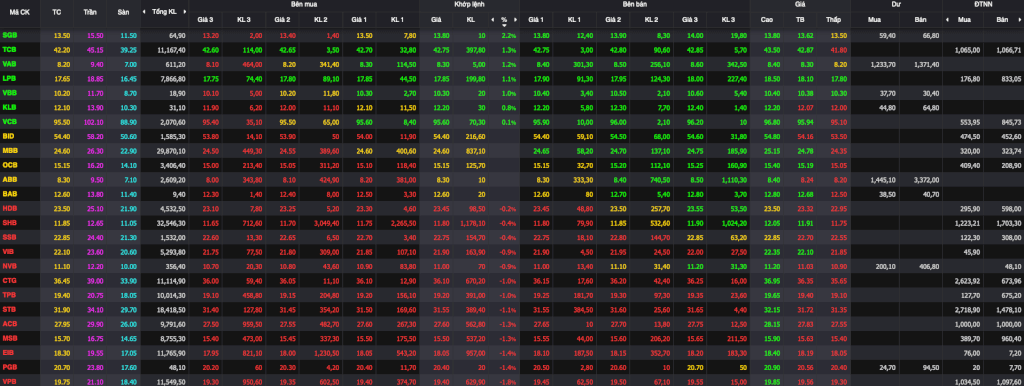The image size is (1024, 386).
Task: Click the Mua header under Dư
Action: click(874, 20)
